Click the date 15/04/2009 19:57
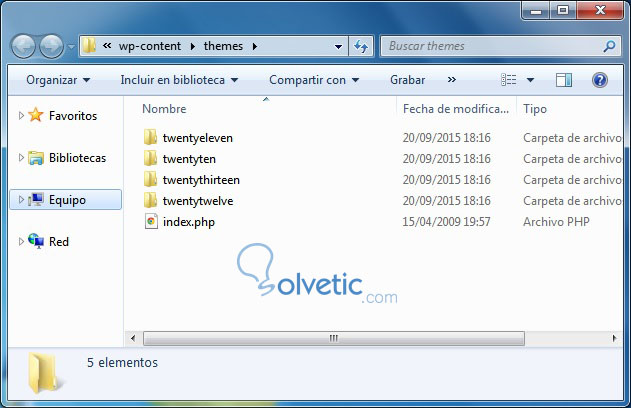The image size is (631, 408). pos(446,222)
